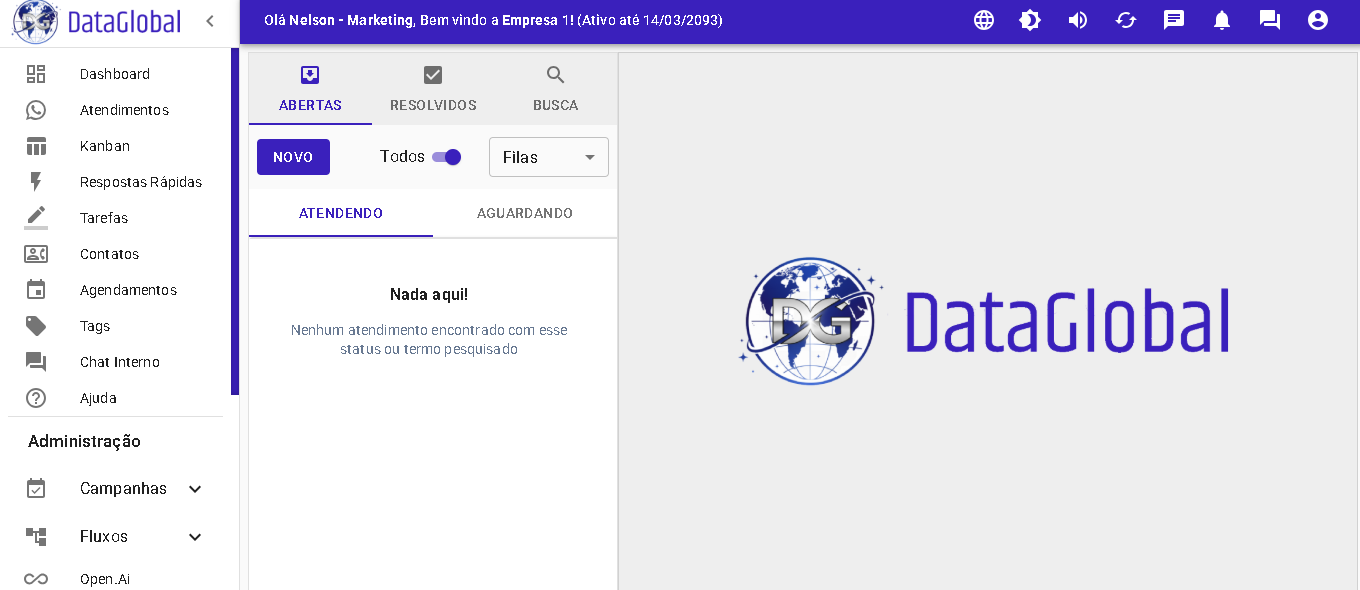Switch to the Aguardando tab
Image resolution: width=1360 pixels, height=590 pixels.
[525, 213]
